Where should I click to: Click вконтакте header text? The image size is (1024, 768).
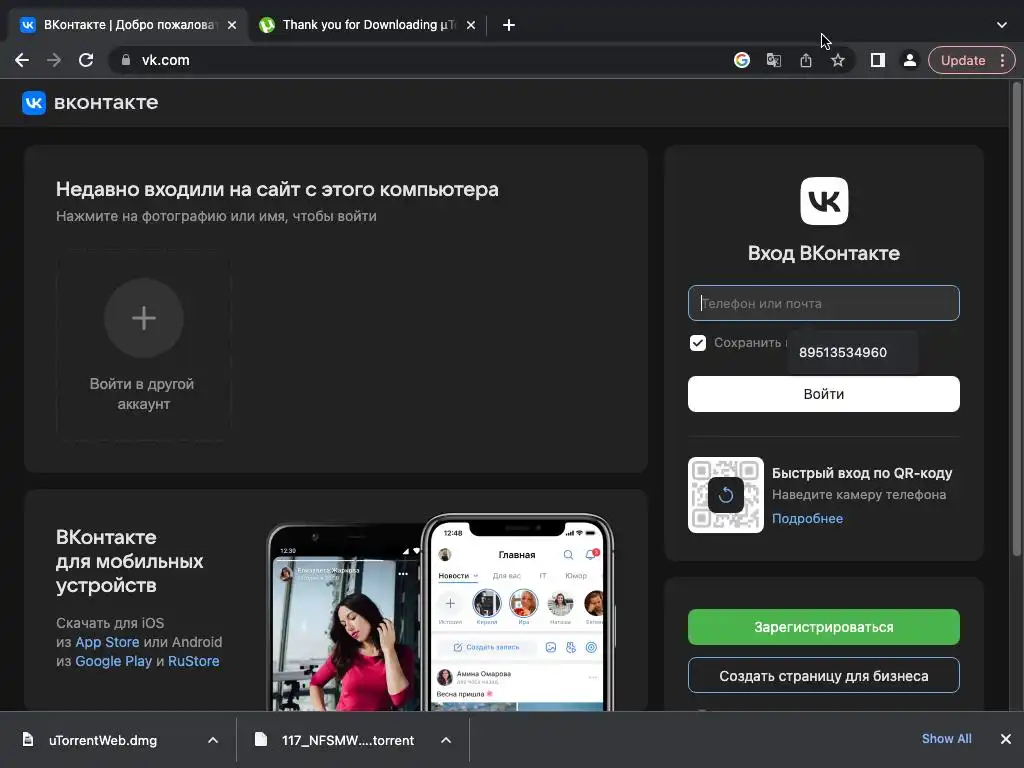pos(106,103)
